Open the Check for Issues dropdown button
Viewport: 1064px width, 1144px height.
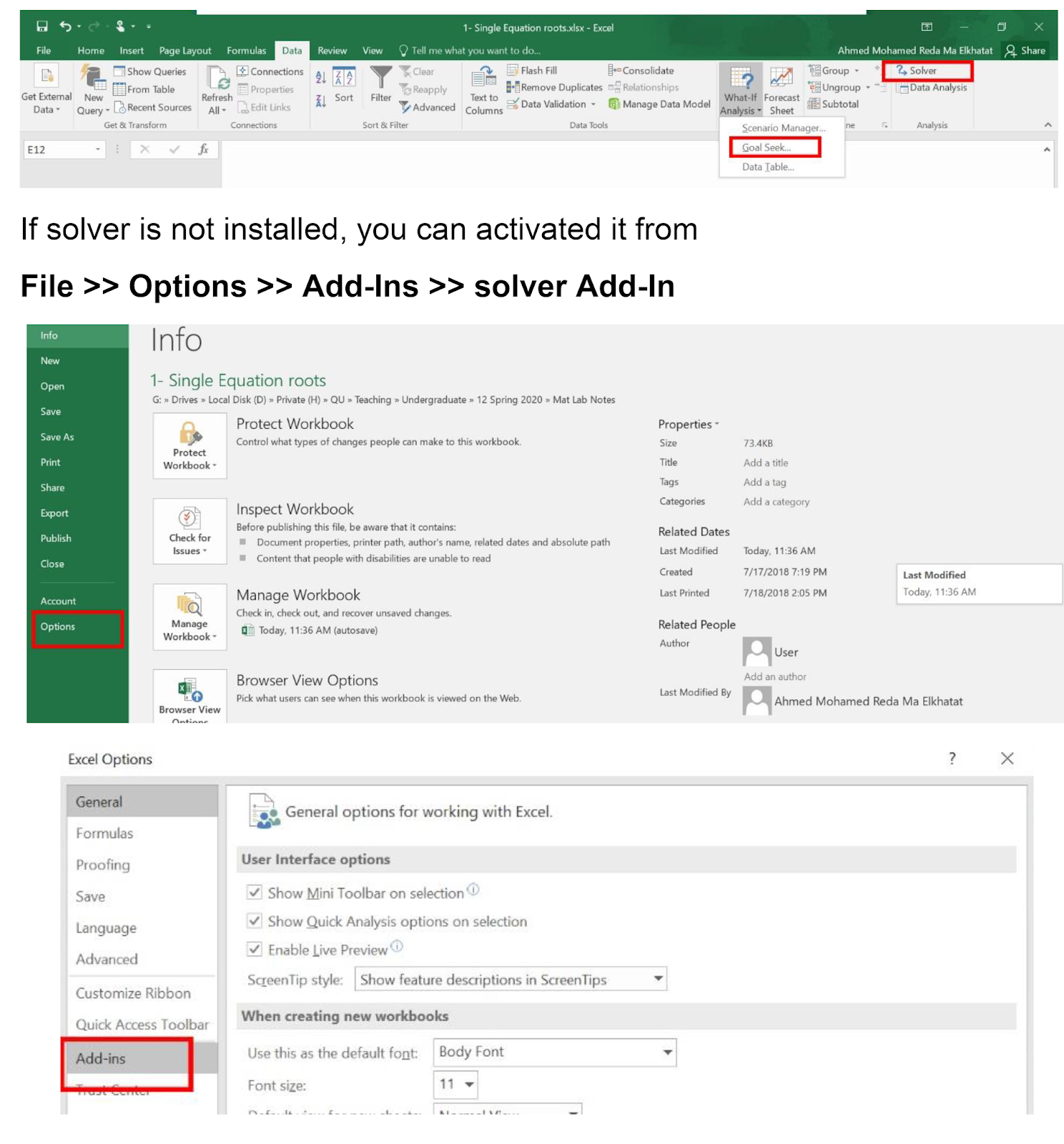[189, 532]
